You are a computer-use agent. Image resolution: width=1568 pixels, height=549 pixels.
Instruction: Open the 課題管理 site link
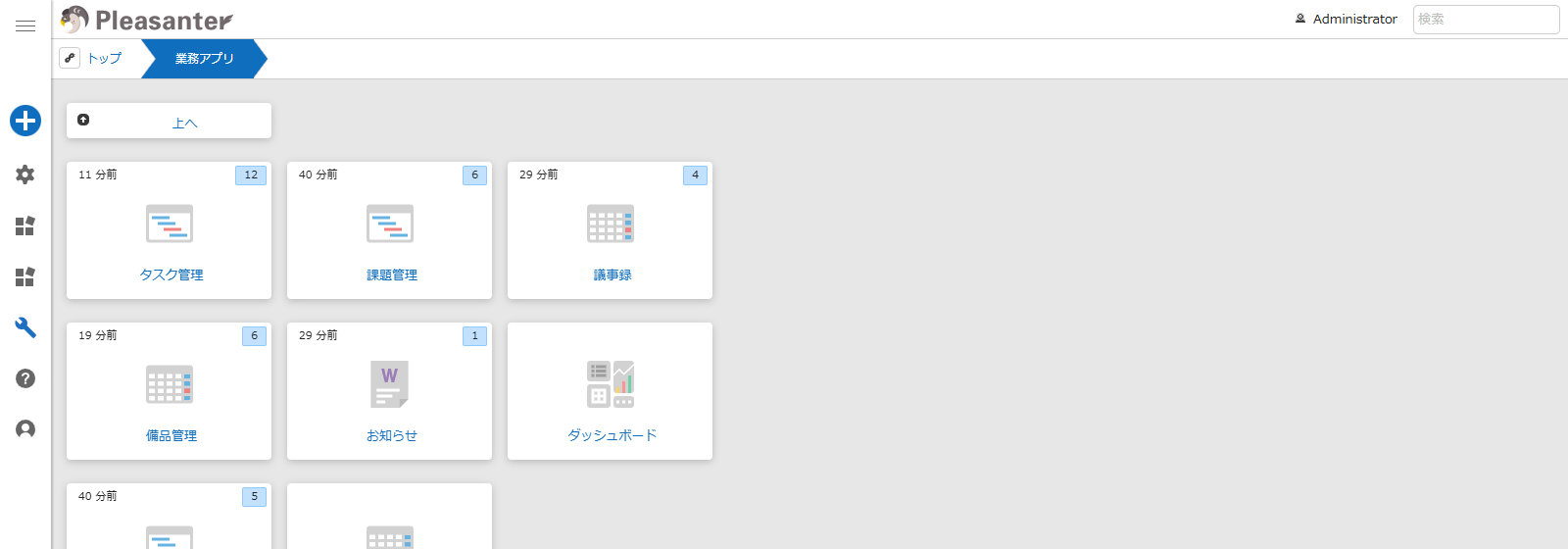click(392, 275)
